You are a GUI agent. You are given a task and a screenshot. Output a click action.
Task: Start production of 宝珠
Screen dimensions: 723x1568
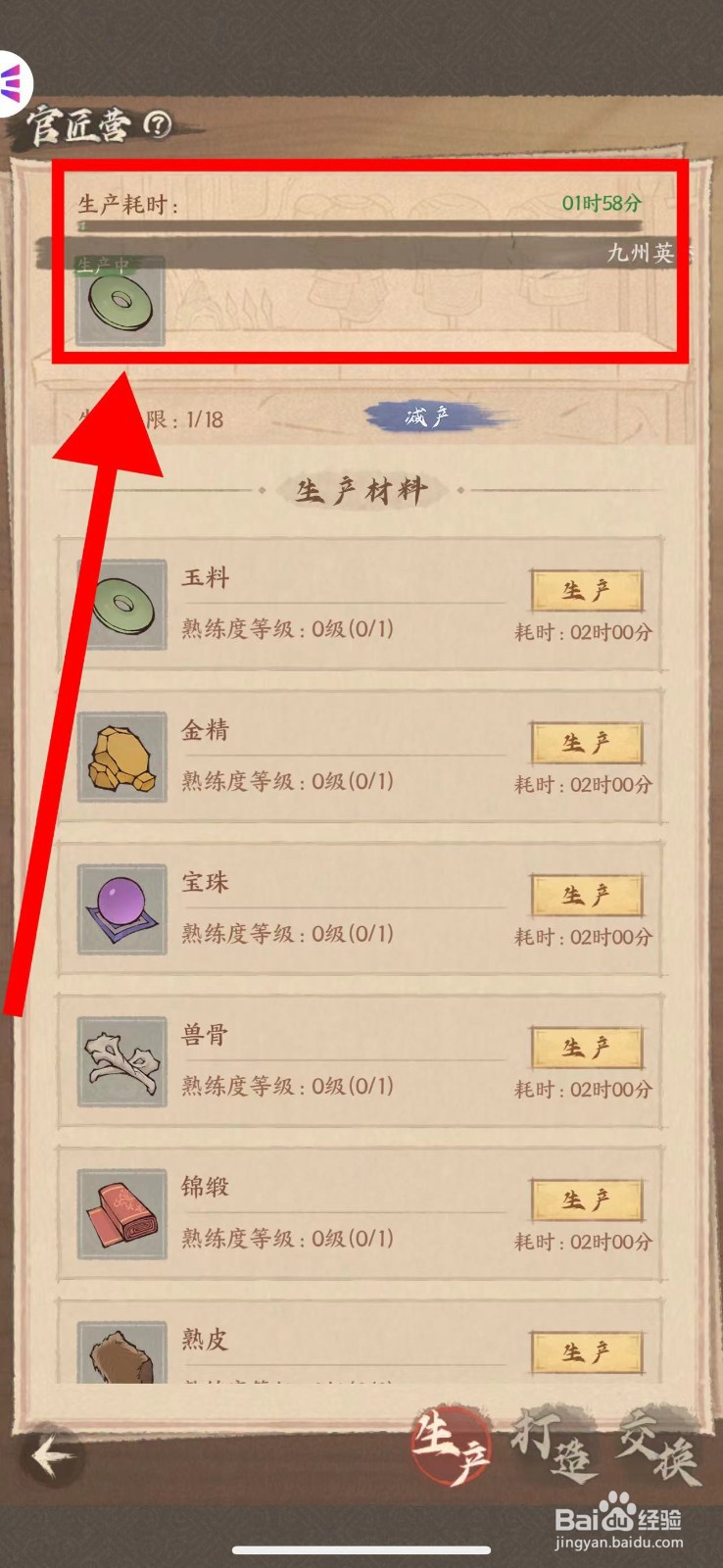click(586, 896)
